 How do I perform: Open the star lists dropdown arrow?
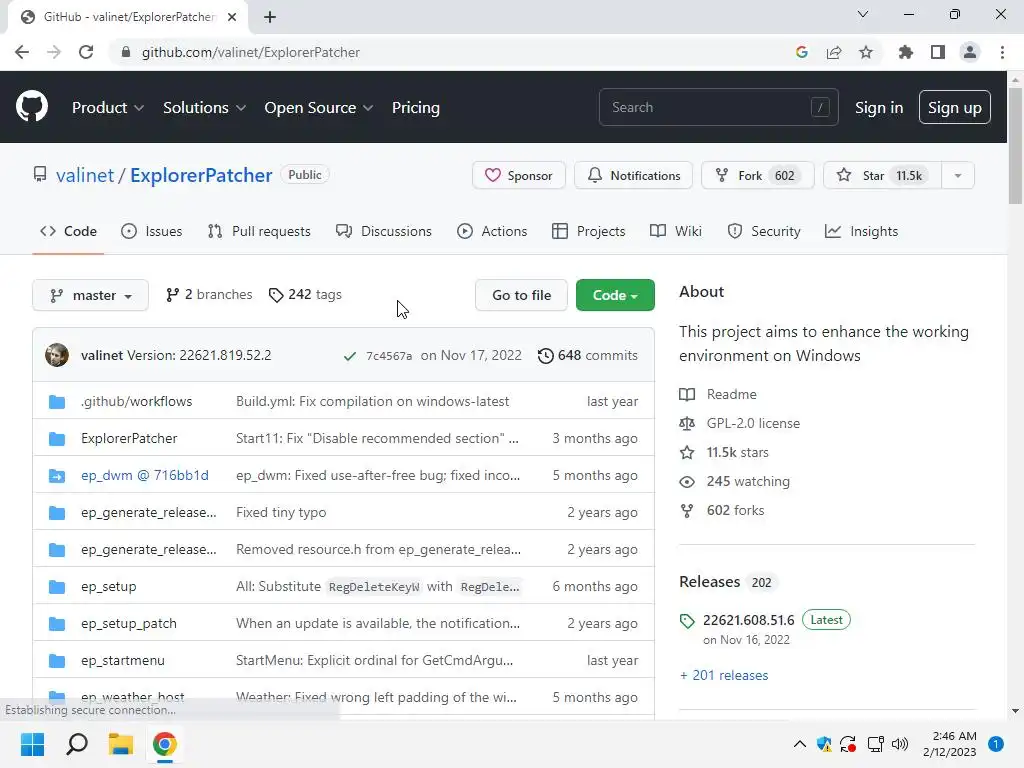(957, 175)
